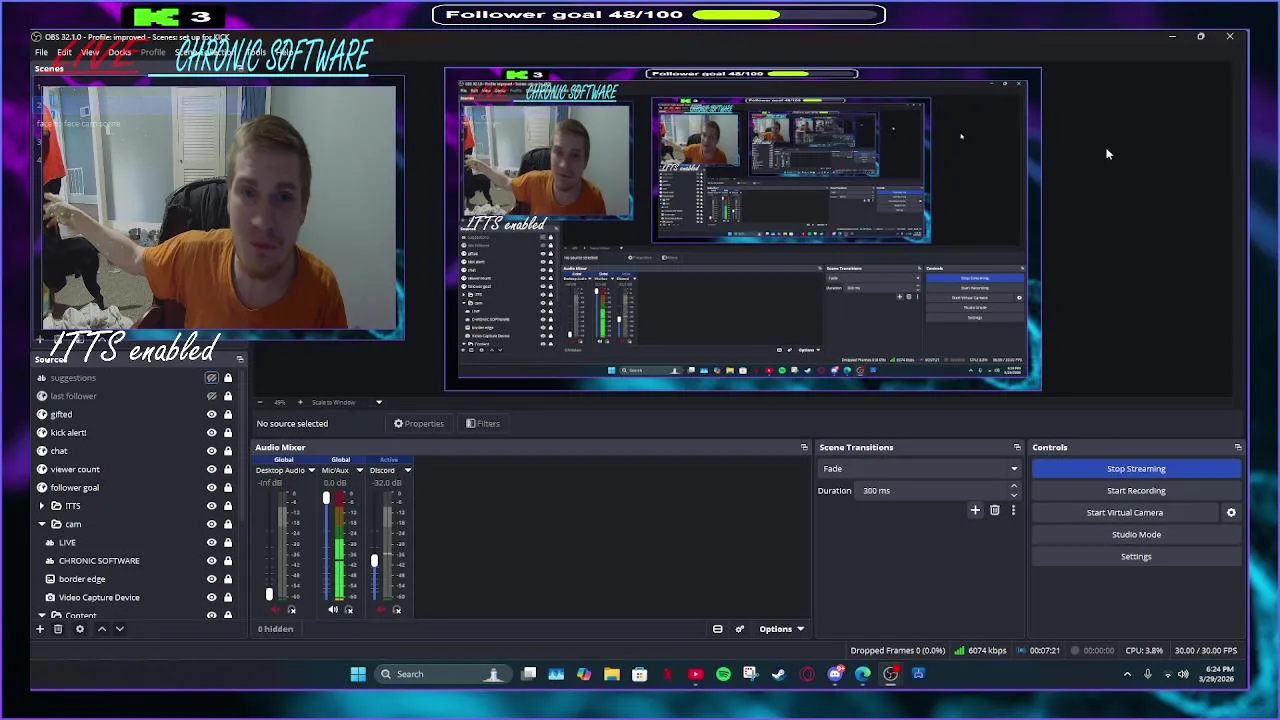Unlock the border edge source

point(228,579)
